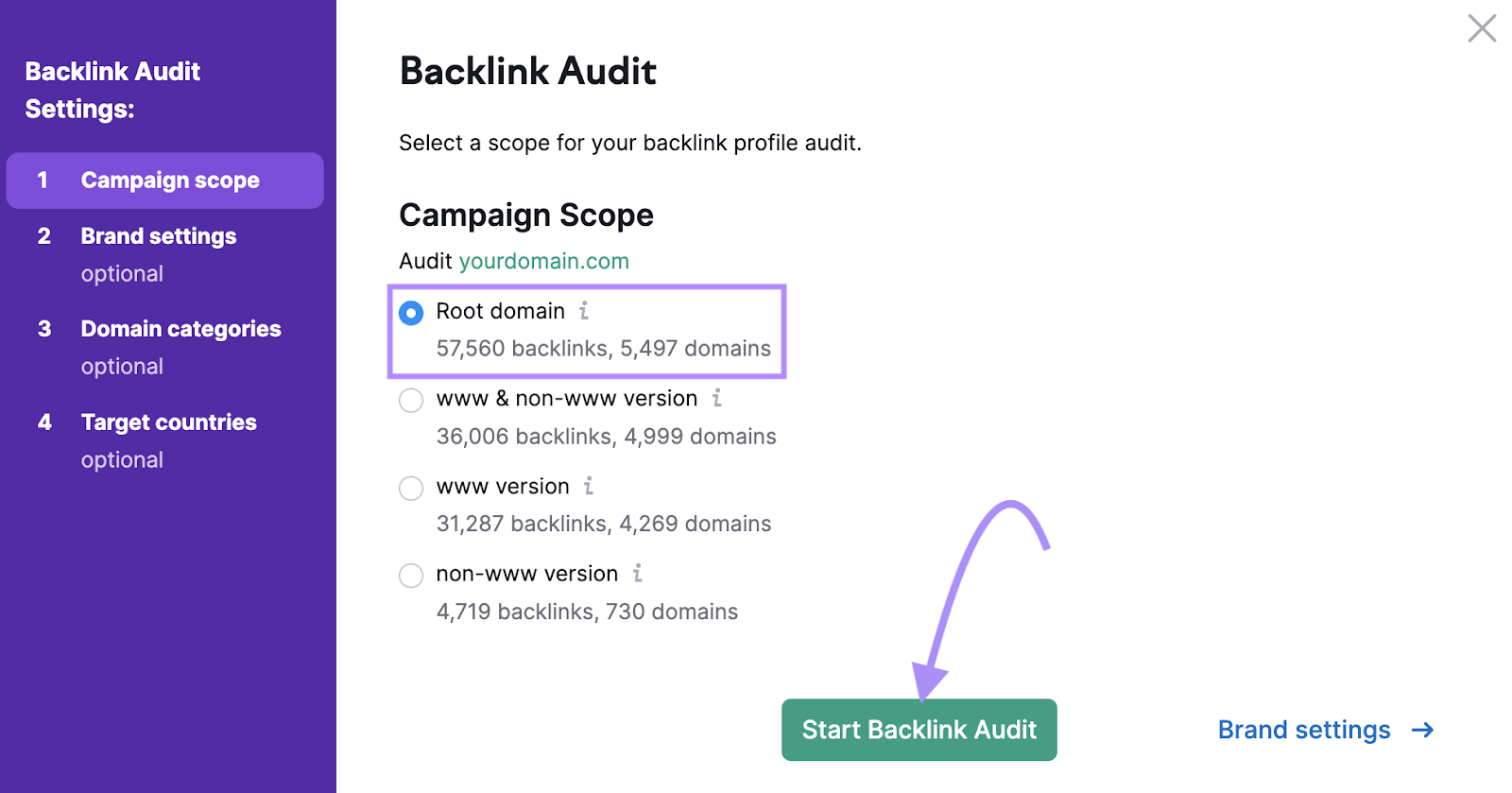Choose the www version radio button
1512x793 pixels.
tap(411, 488)
